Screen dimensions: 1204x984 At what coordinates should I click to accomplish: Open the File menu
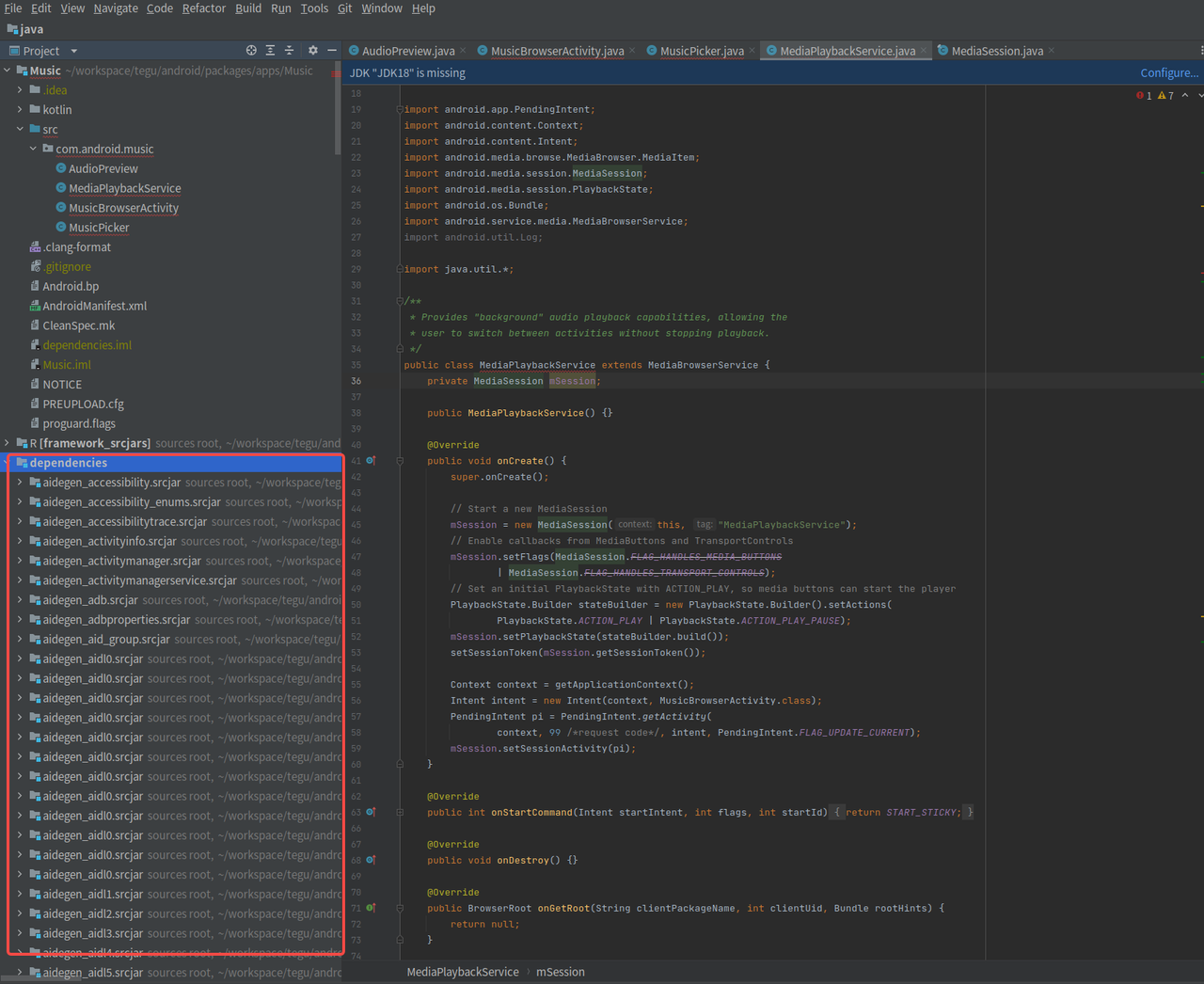[13, 8]
